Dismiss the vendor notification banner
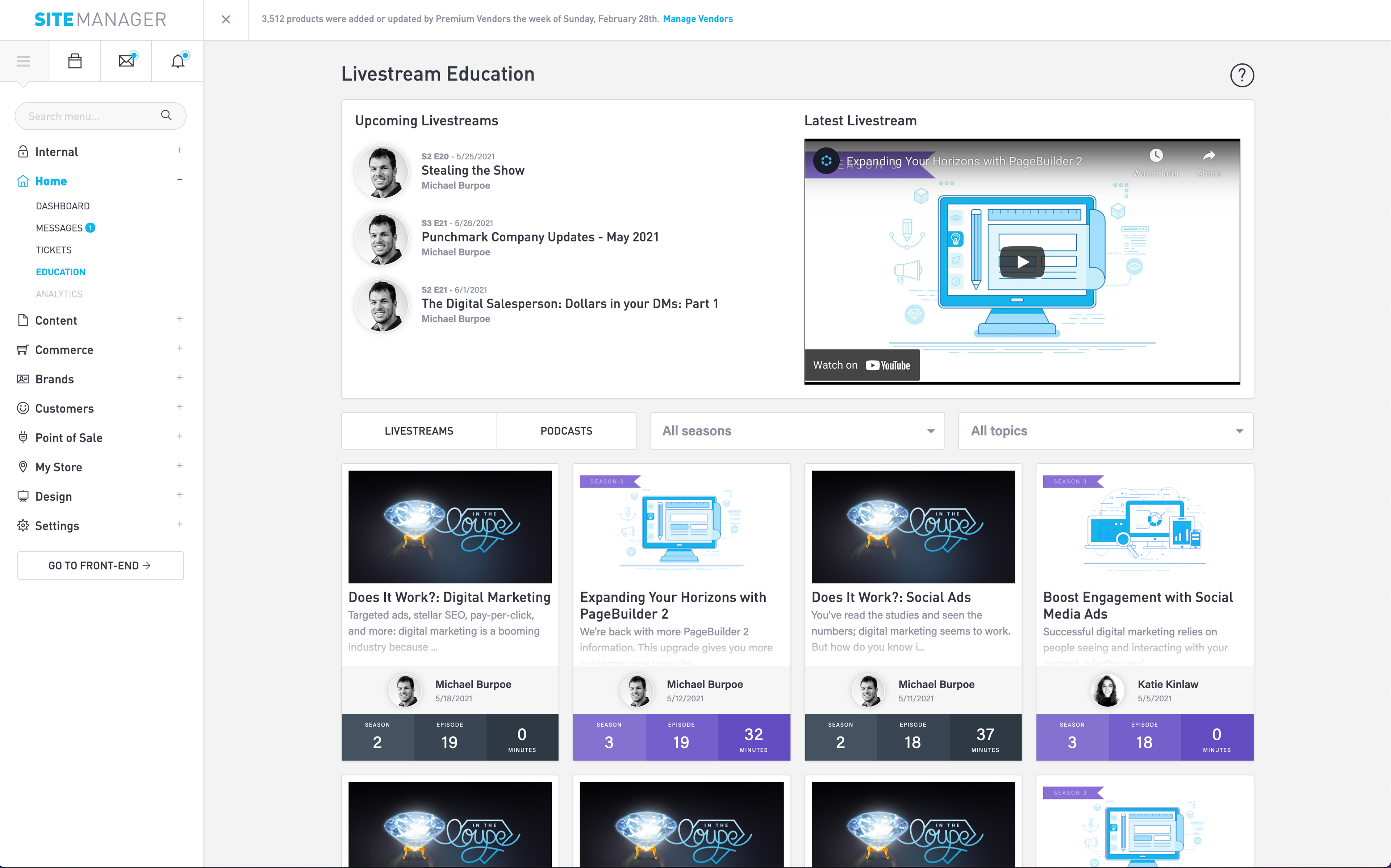 click(x=226, y=20)
